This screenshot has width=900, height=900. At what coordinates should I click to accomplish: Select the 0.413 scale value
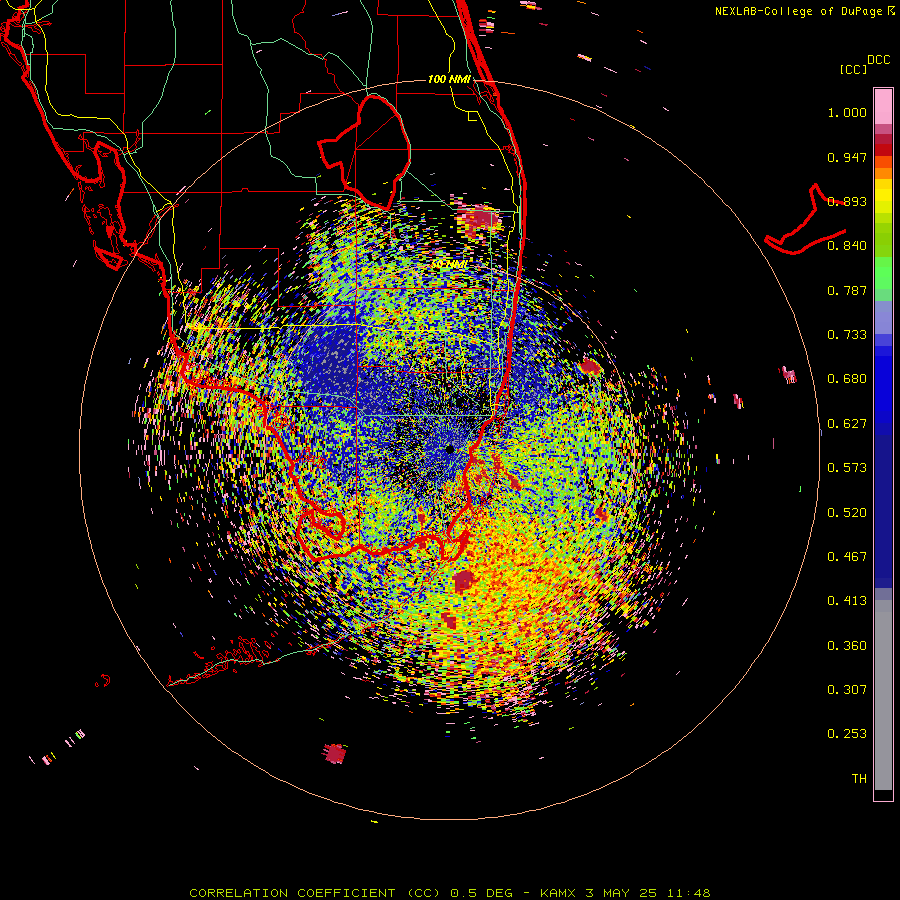click(847, 601)
